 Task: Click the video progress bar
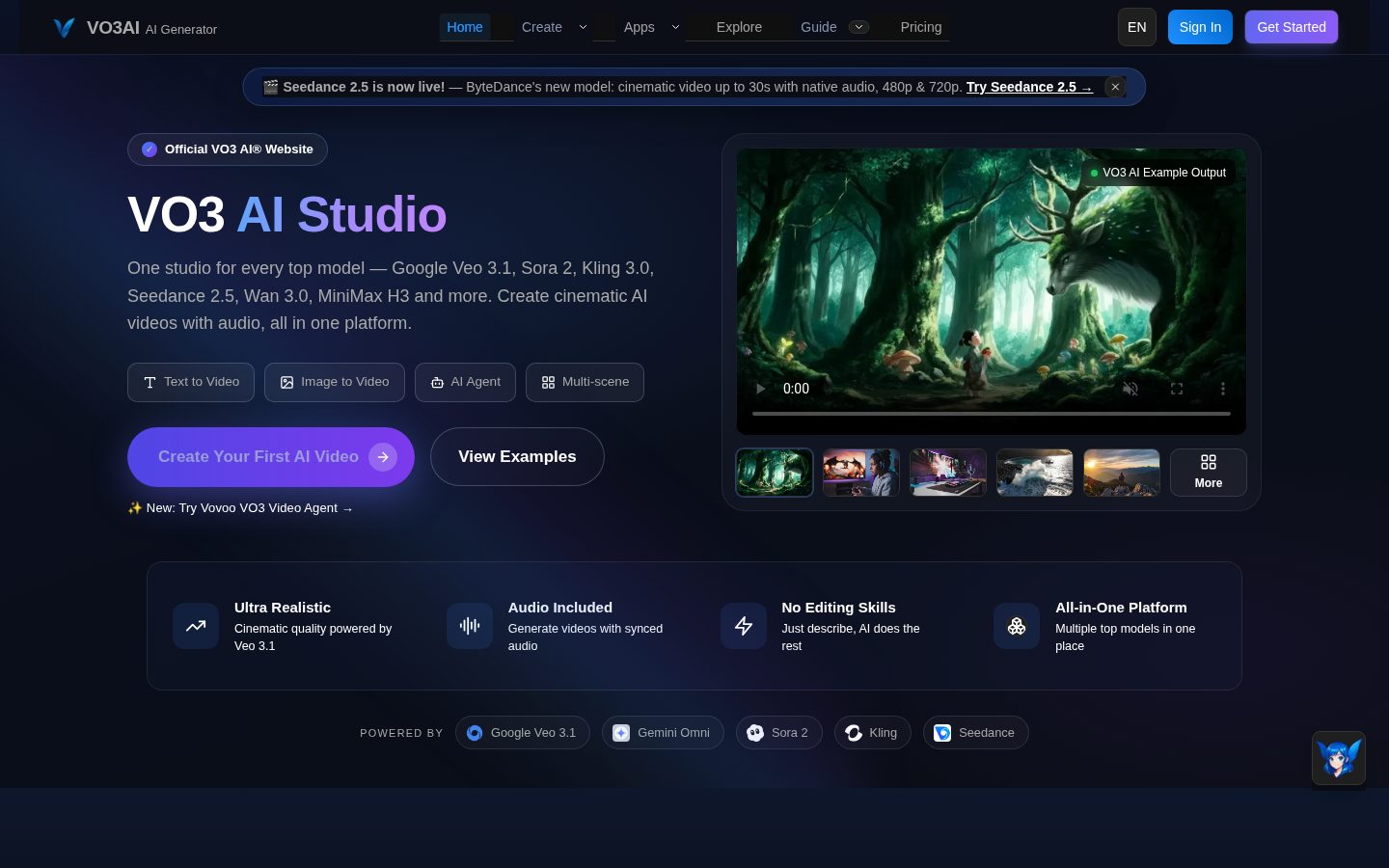click(992, 414)
